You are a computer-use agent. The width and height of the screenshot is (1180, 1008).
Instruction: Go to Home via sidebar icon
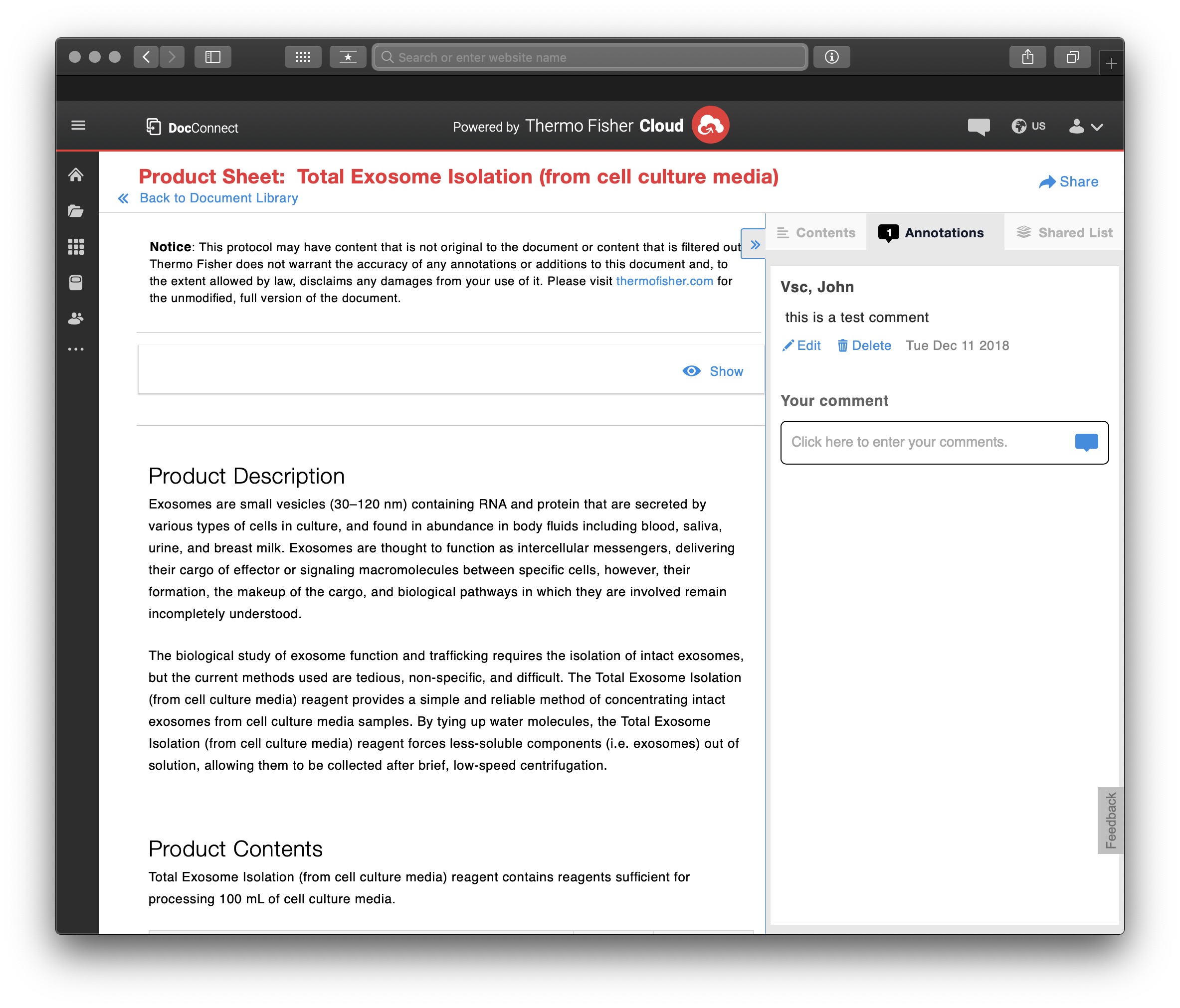click(x=76, y=175)
